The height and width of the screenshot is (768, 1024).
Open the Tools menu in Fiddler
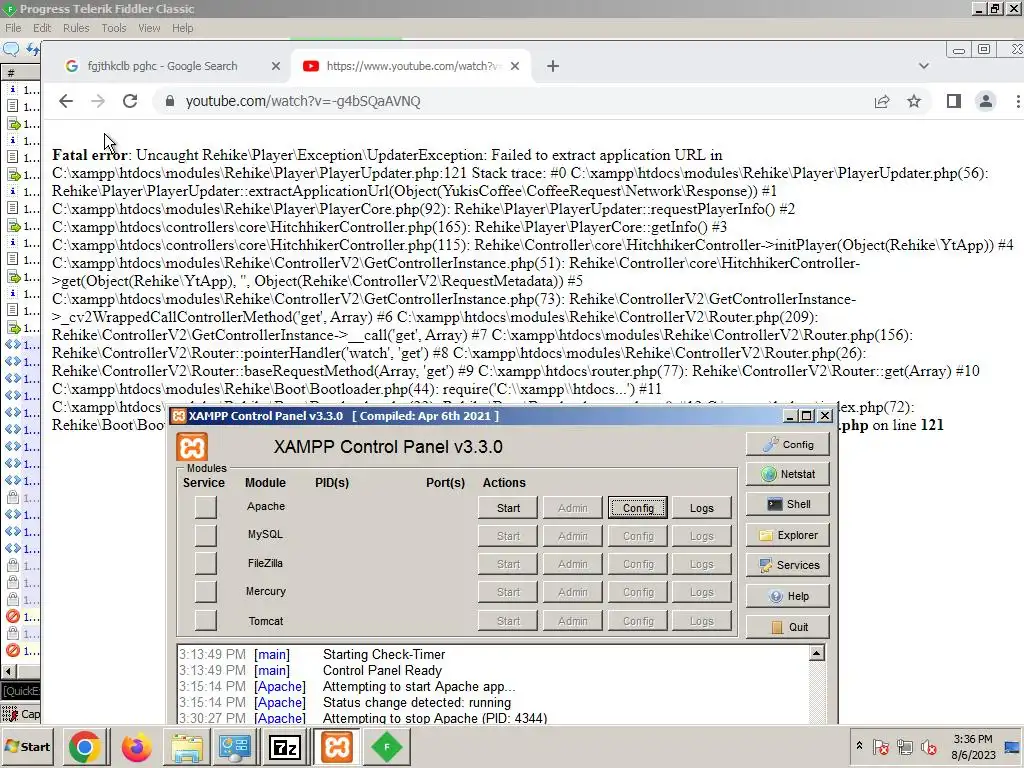tap(114, 28)
